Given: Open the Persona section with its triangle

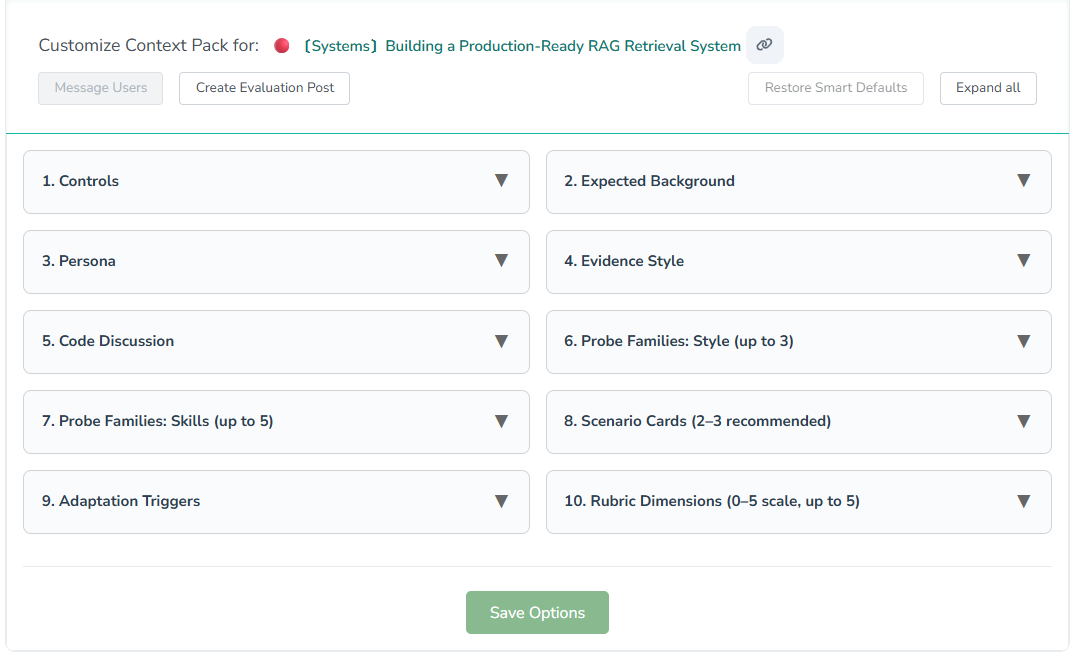Looking at the screenshot, I should click(501, 261).
